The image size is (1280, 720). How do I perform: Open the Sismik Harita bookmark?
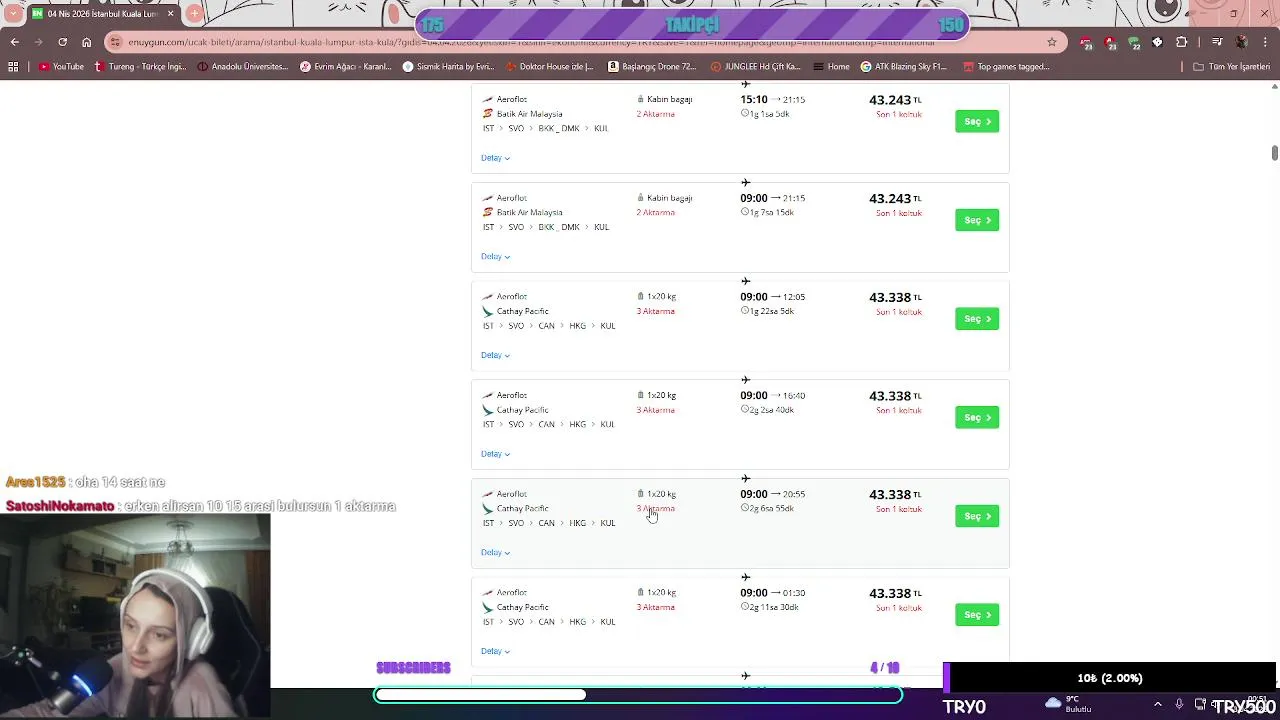[x=448, y=67]
